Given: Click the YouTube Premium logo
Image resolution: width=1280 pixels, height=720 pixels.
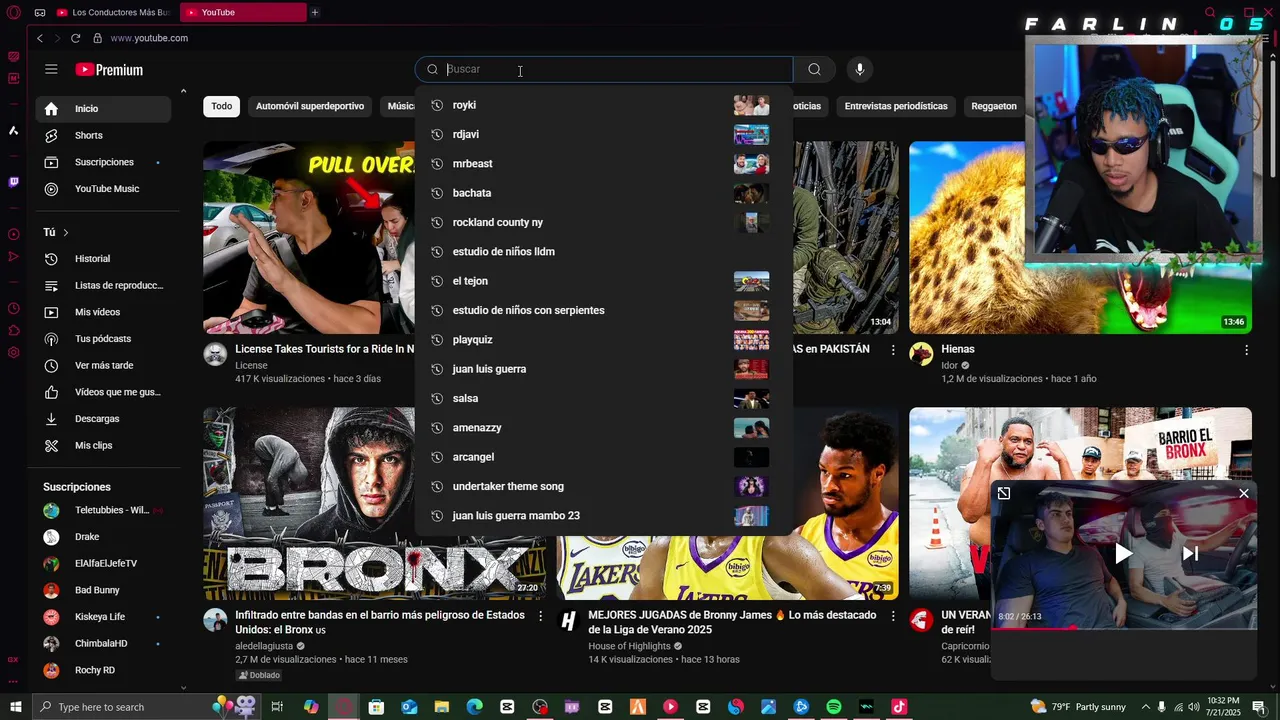Looking at the screenshot, I should coord(109,70).
